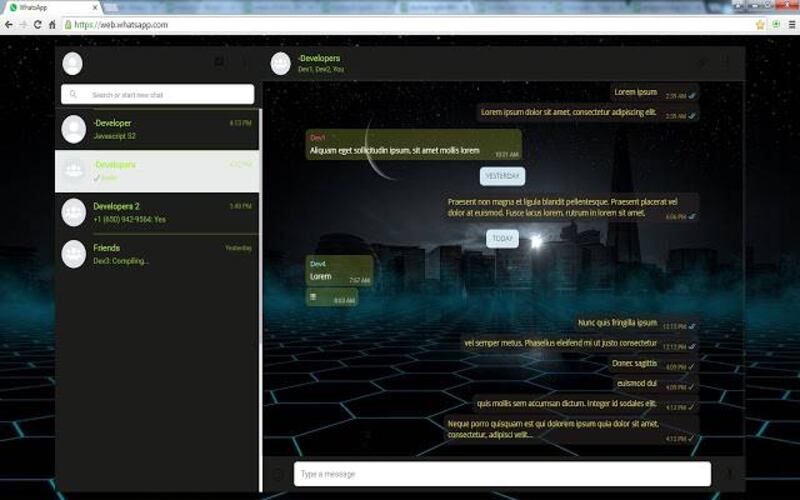Click the attach paperclip icon in chat header
This screenshot has width=800, height=500.
point(702,63)
